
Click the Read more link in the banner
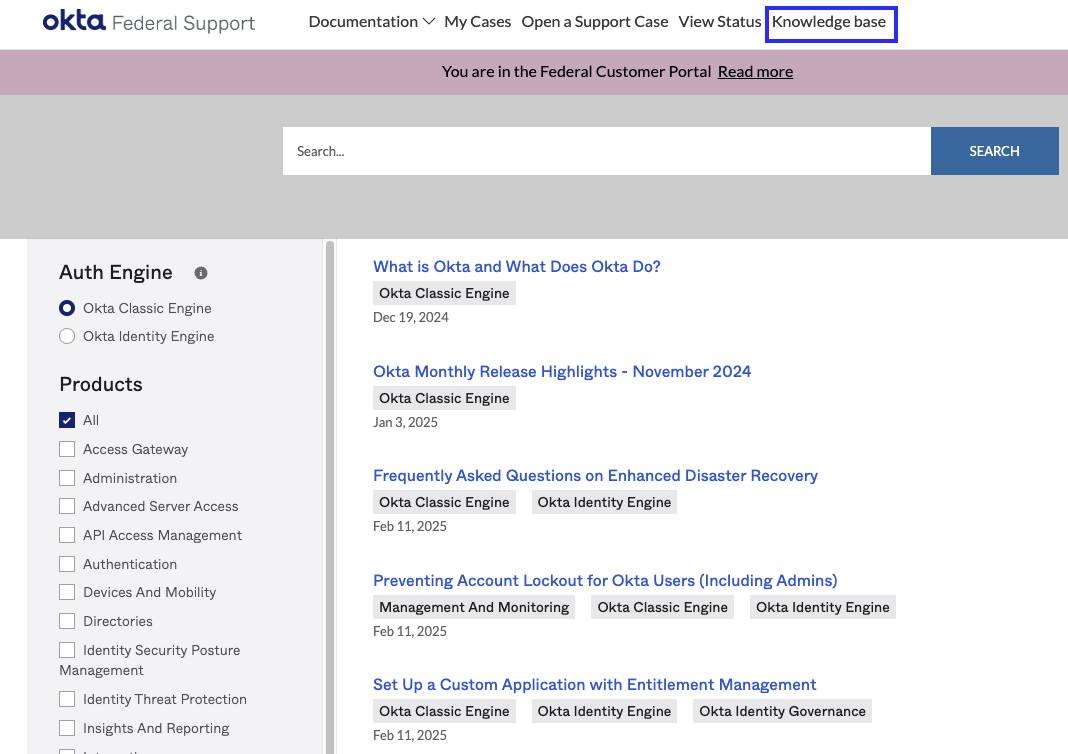755,71
